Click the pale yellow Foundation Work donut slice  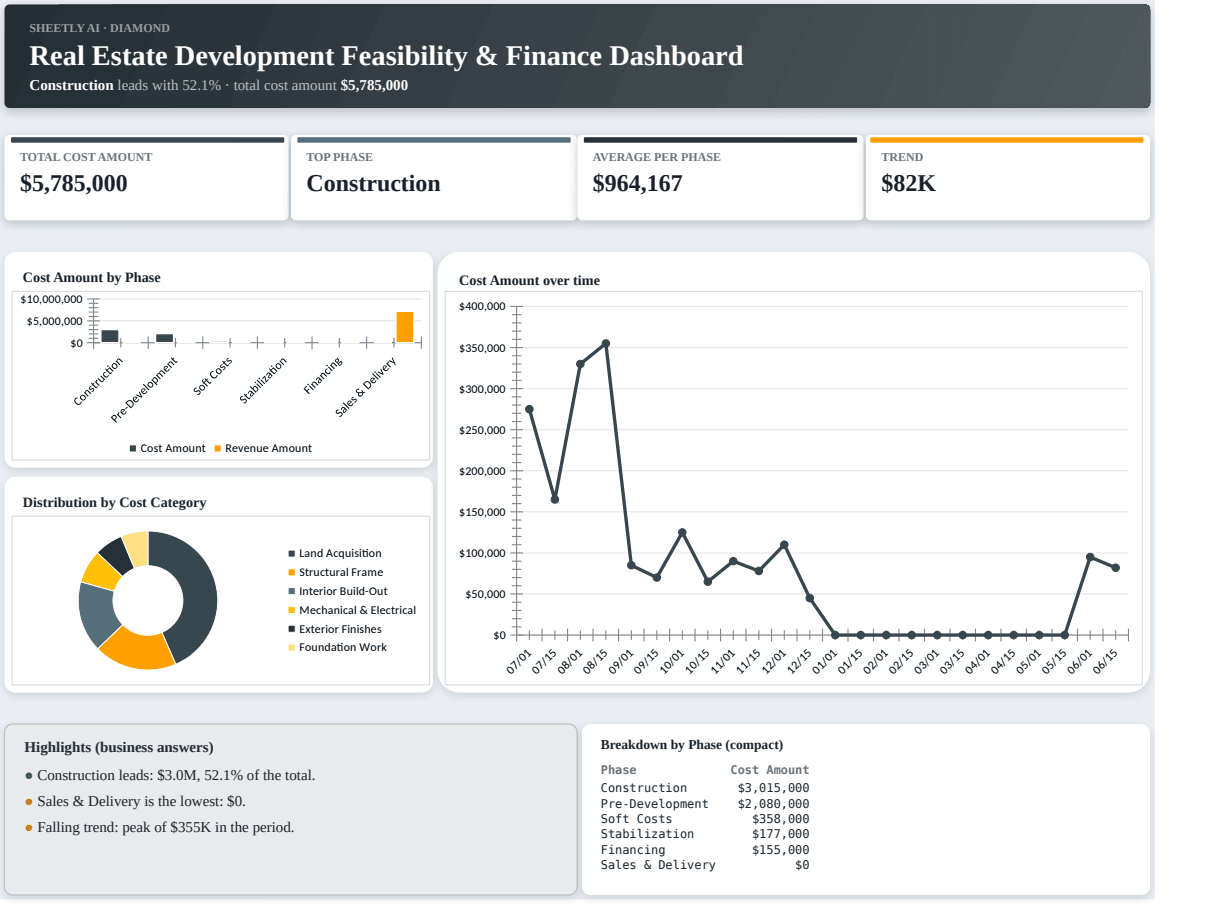tap(138, 547)
